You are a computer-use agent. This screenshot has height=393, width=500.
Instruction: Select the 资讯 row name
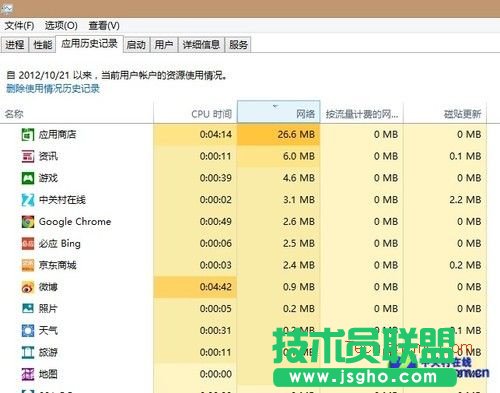[x=48, y=156]
